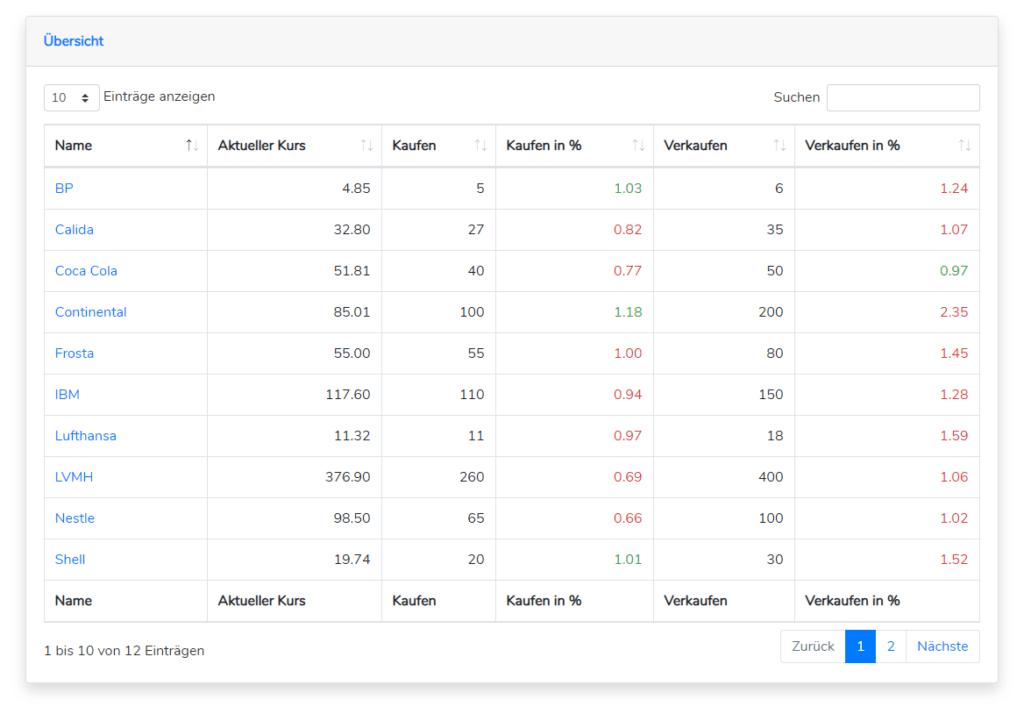Open the Coca Cola stock link
Screen dimensions: 1024x714
(86, 270)
